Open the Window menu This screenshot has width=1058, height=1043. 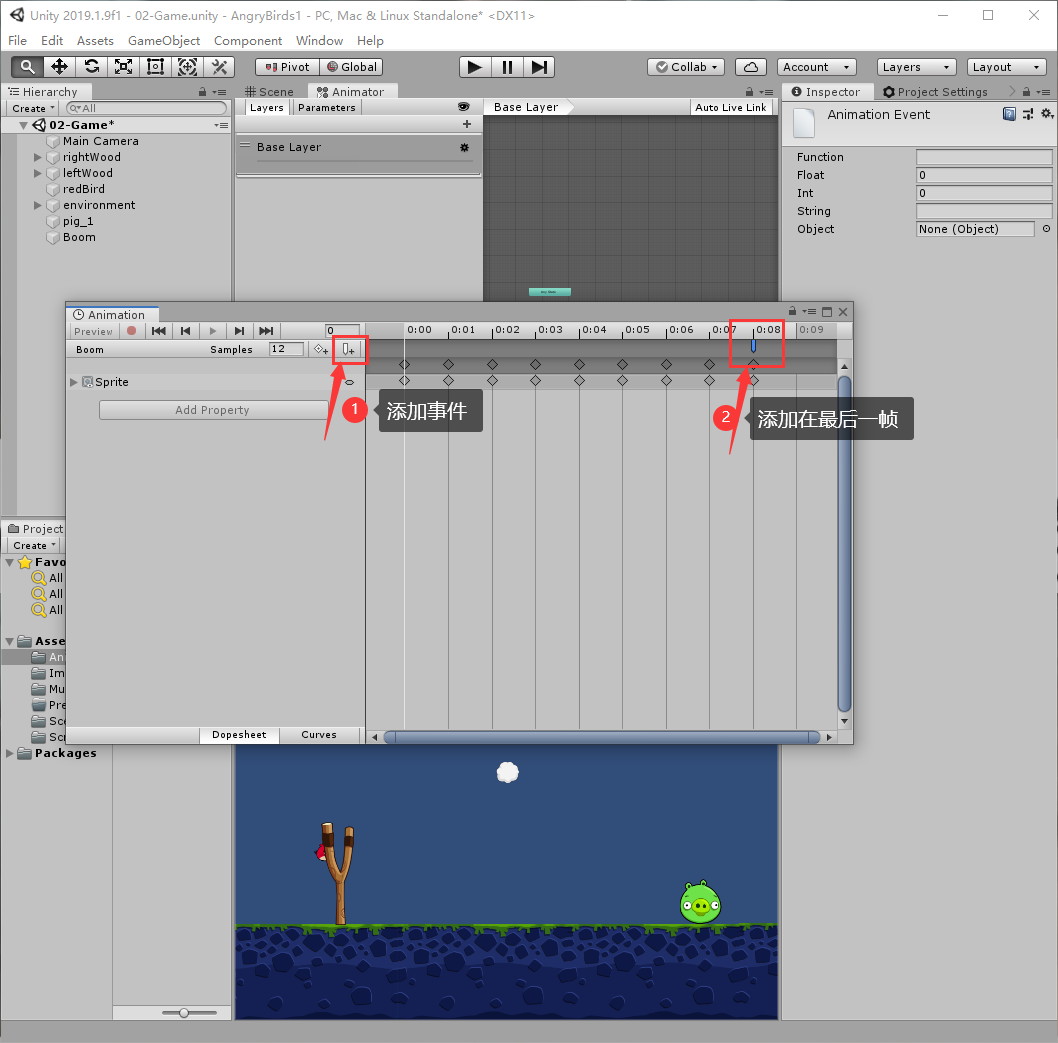319,40
